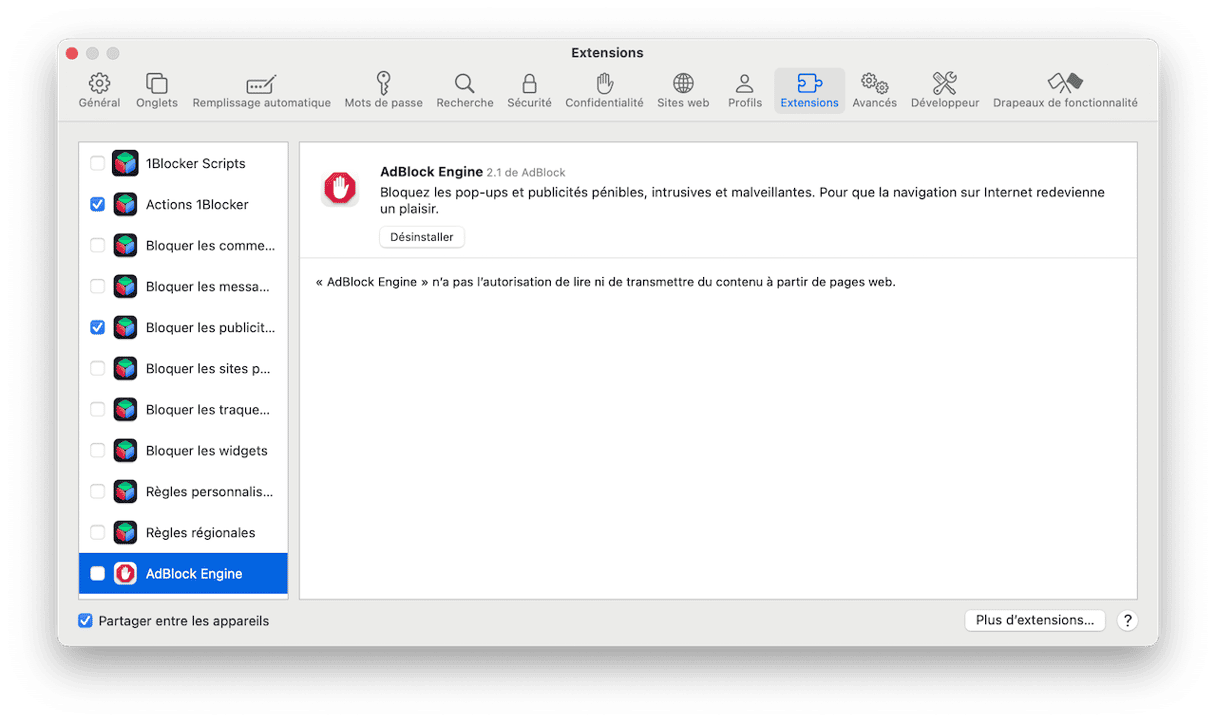
Task: Open the Sites web globe pane
Action: pos(683,90)
